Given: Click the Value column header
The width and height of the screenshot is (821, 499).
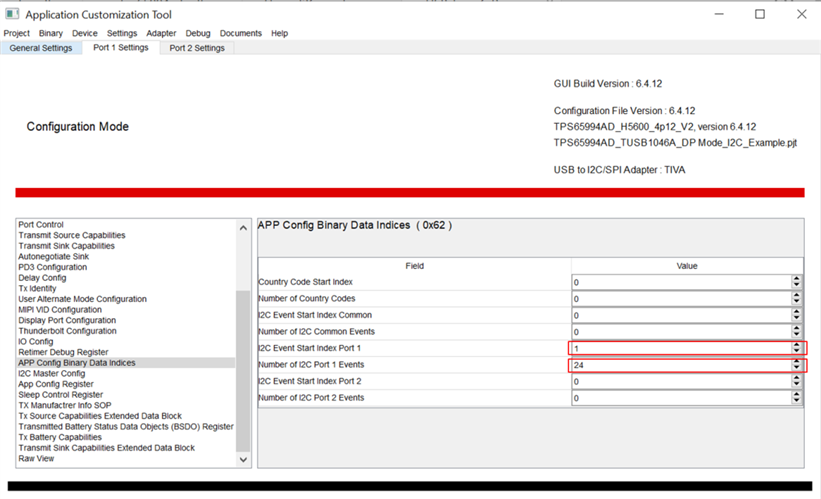Looking at the screenshot, I should [687, 266].
